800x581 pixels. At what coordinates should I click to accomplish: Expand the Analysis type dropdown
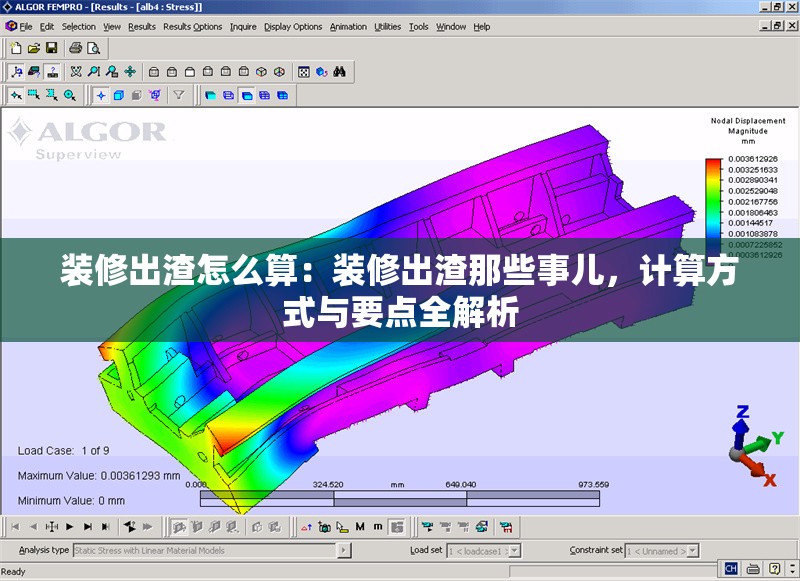pos(344,550)
